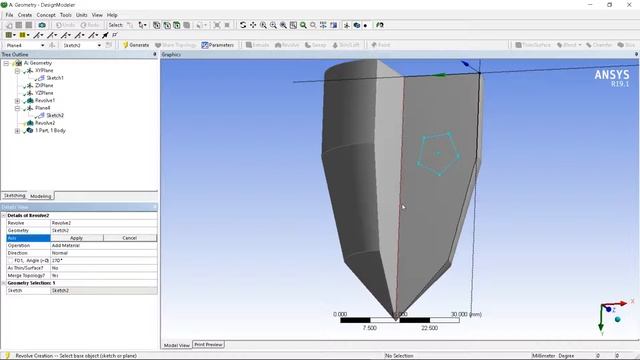
Task: Select Revolve2 in the tree outline
Action: 45,123
